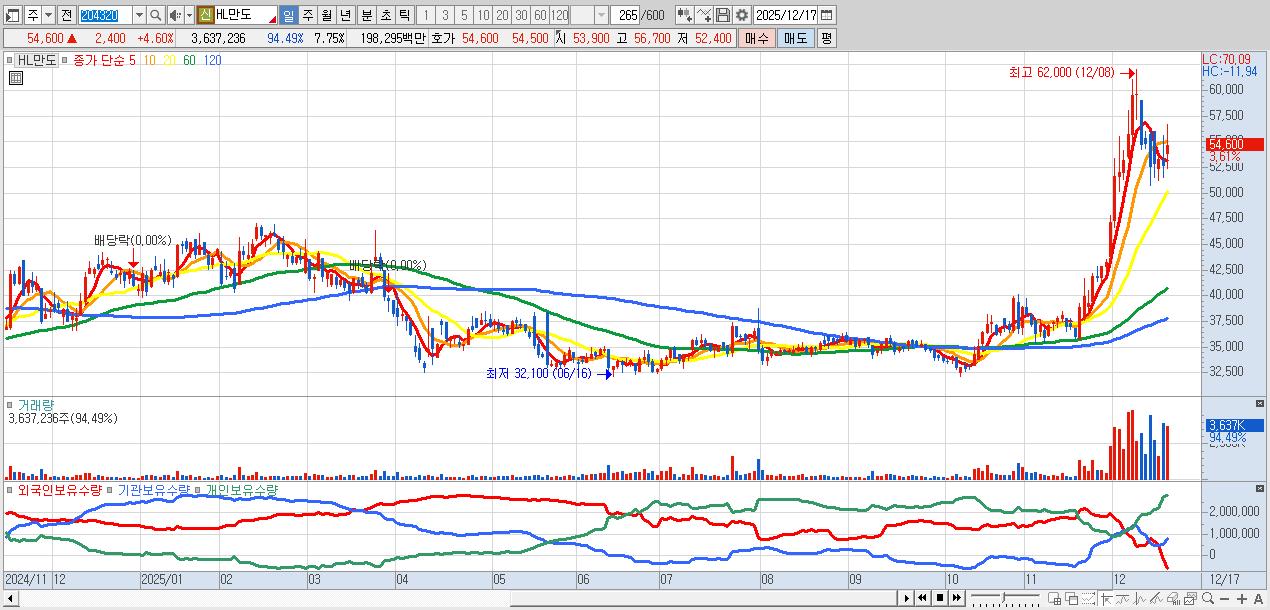Expand the stock code history dropdown
Image resolution: width=1270 pixels, height=610 pixels.
pyautogui.click(x=139, y=15)
